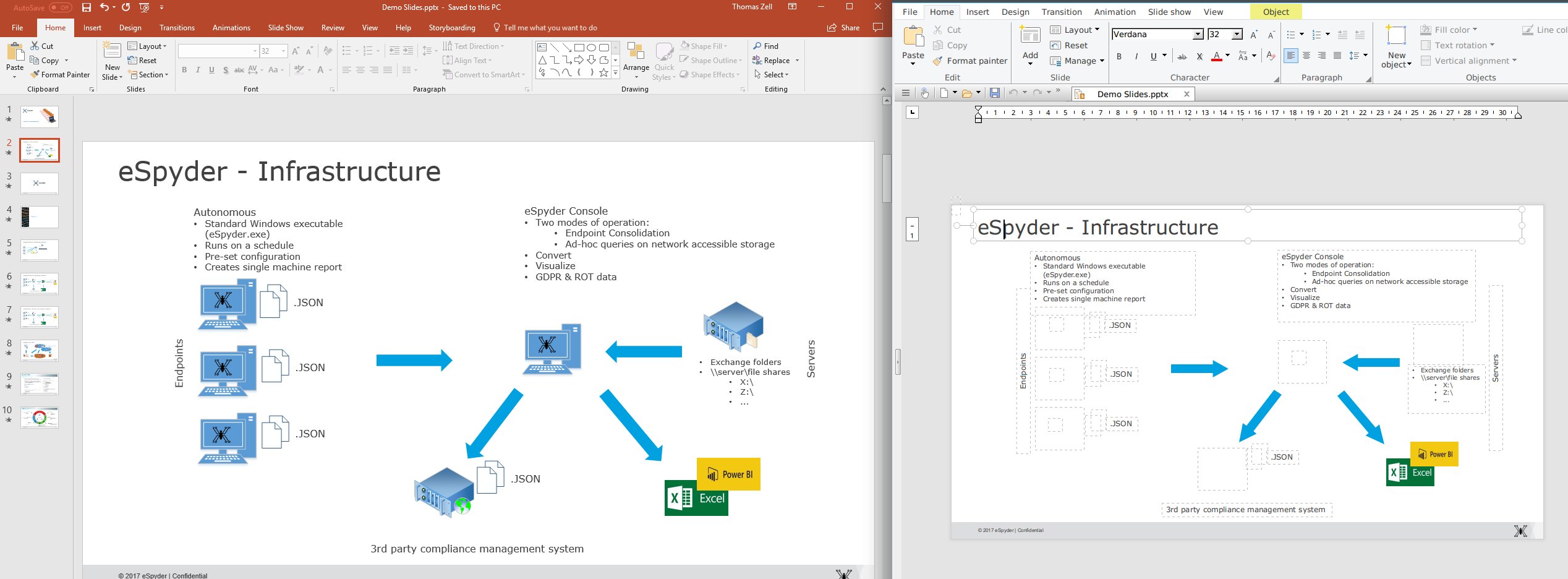Screen dimensions: 1568x579
Task: Click the red font color swatch in Presentations
Action: [1216, 56]
